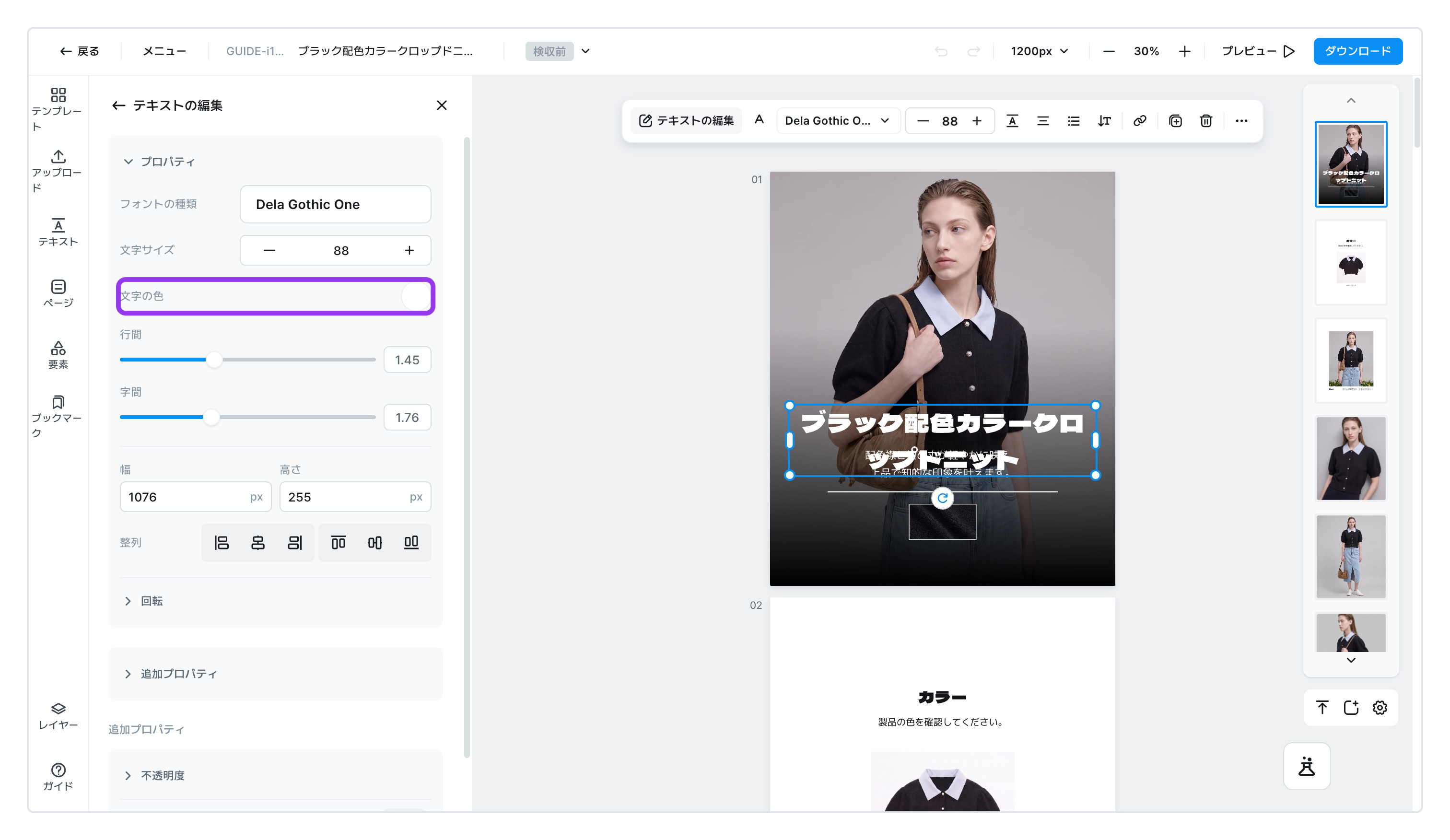Open the Dela Gothic O... font dropdown in toolbar

click(x=837, y=121)
